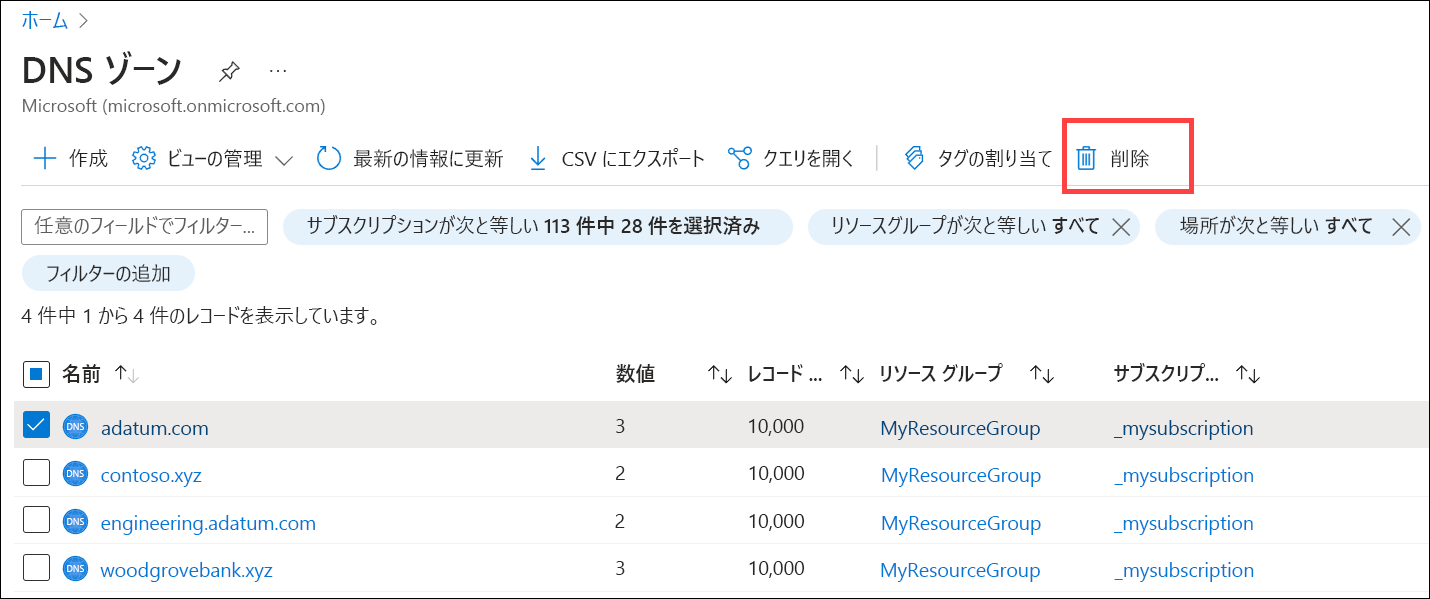Check the contoso.xyz row checkbox

pos(36,472)
